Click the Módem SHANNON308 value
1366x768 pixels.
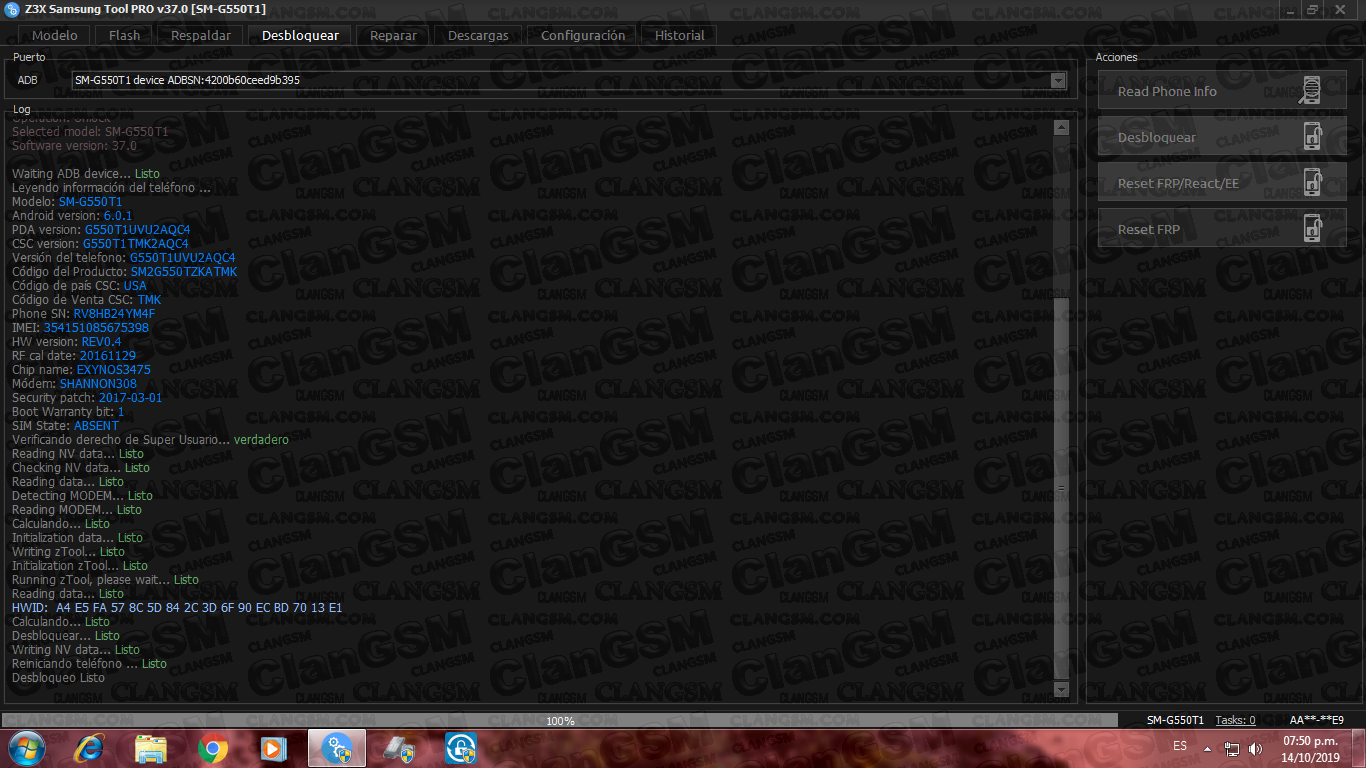click(x=98, y=384)
